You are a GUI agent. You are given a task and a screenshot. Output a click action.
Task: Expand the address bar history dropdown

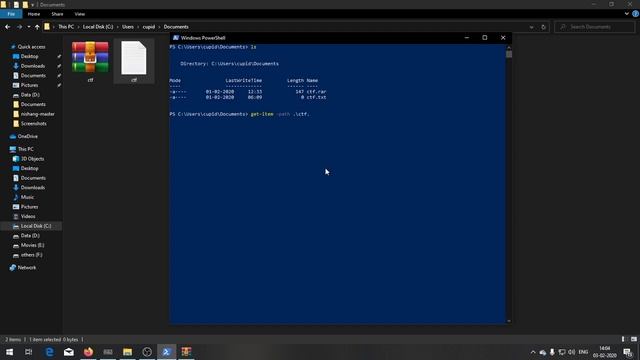[531, 27]
